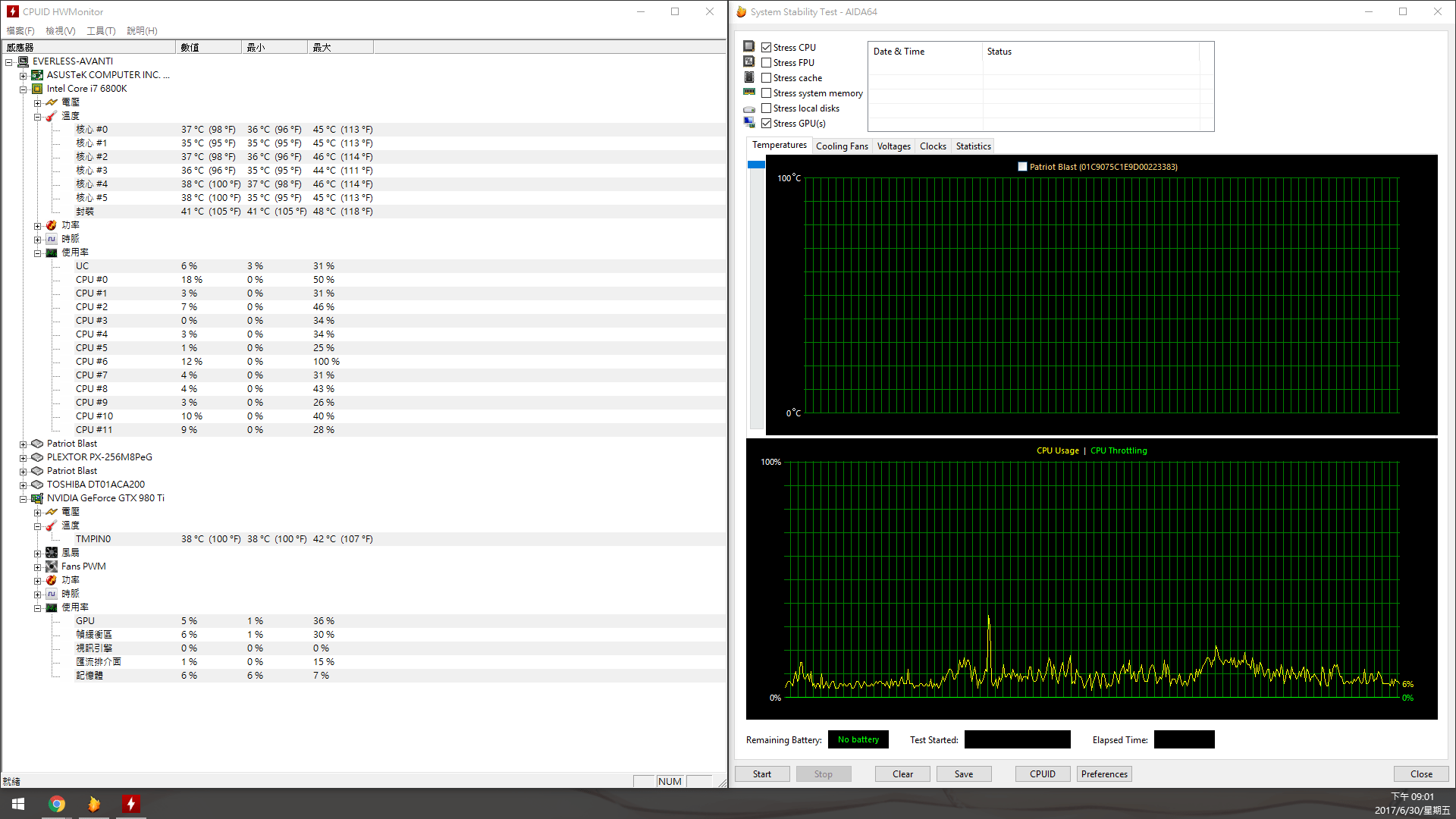Click the NVIDIA GeForce GTX 980 Ti icon

(37, 498)
